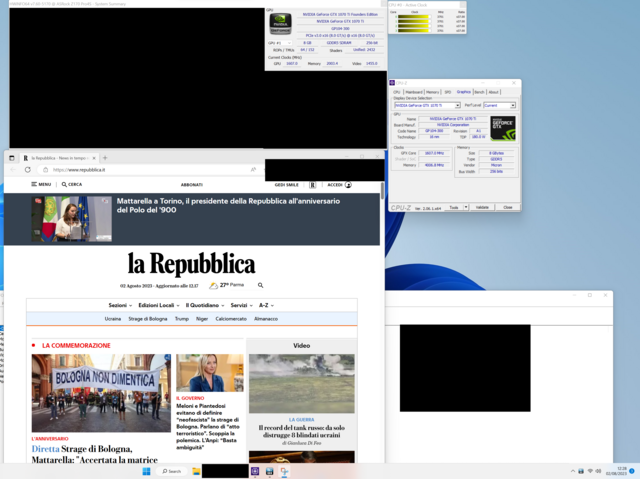Open the browser tab actions menu icon
Viewport: 640px width, 479px height.
[x=12, y=158]
